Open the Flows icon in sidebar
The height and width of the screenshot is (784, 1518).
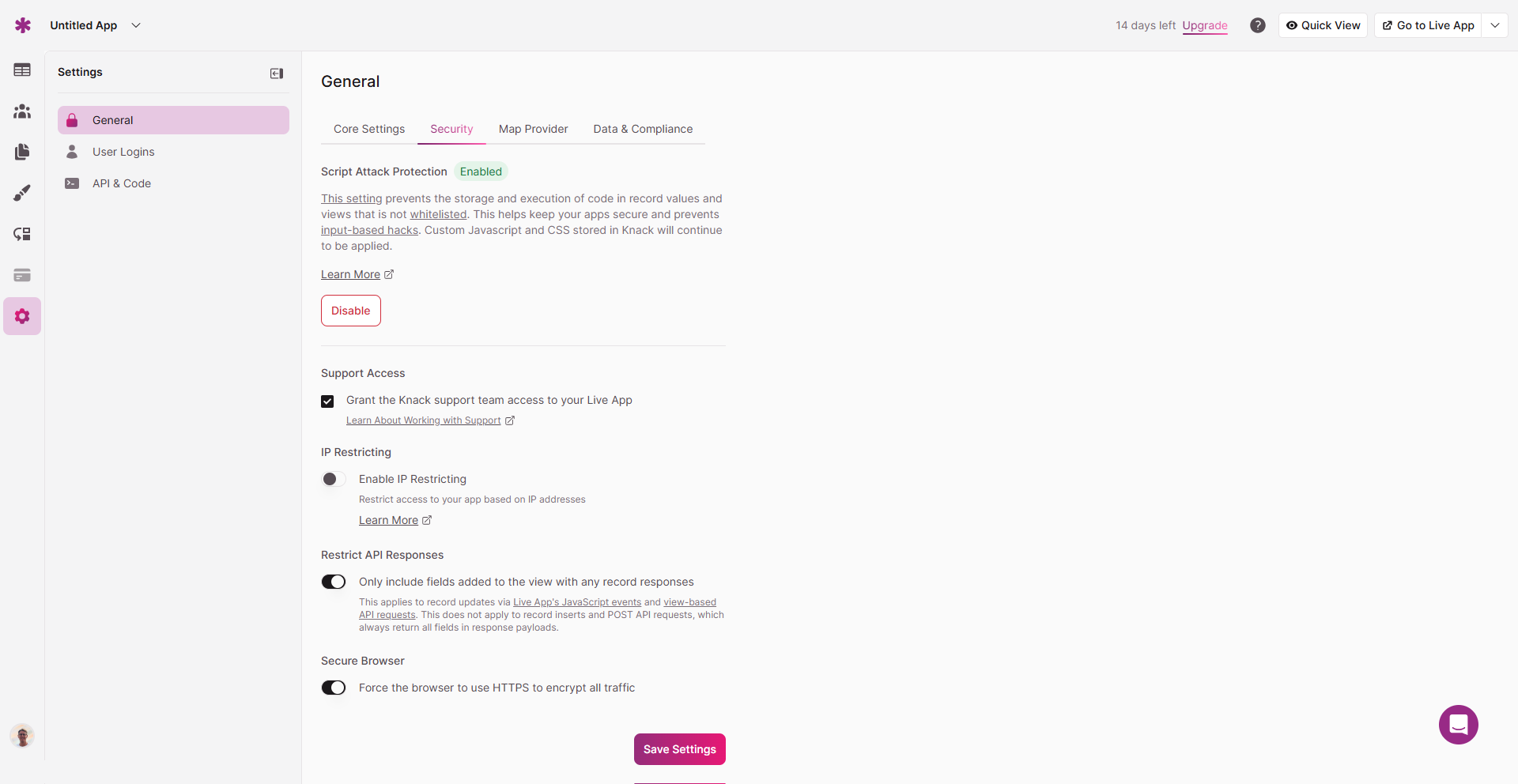point(22,234)
